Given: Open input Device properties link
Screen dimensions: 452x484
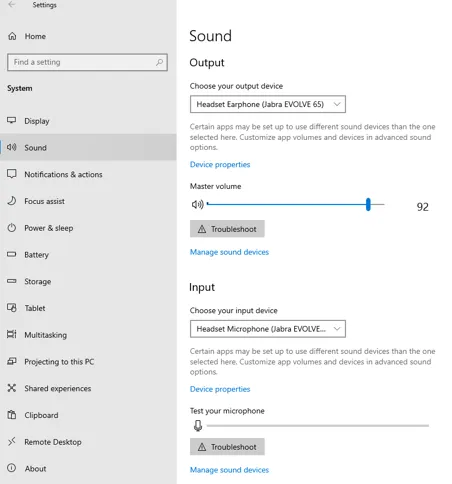Looking at the screenshot, I should tap(220, 389).
